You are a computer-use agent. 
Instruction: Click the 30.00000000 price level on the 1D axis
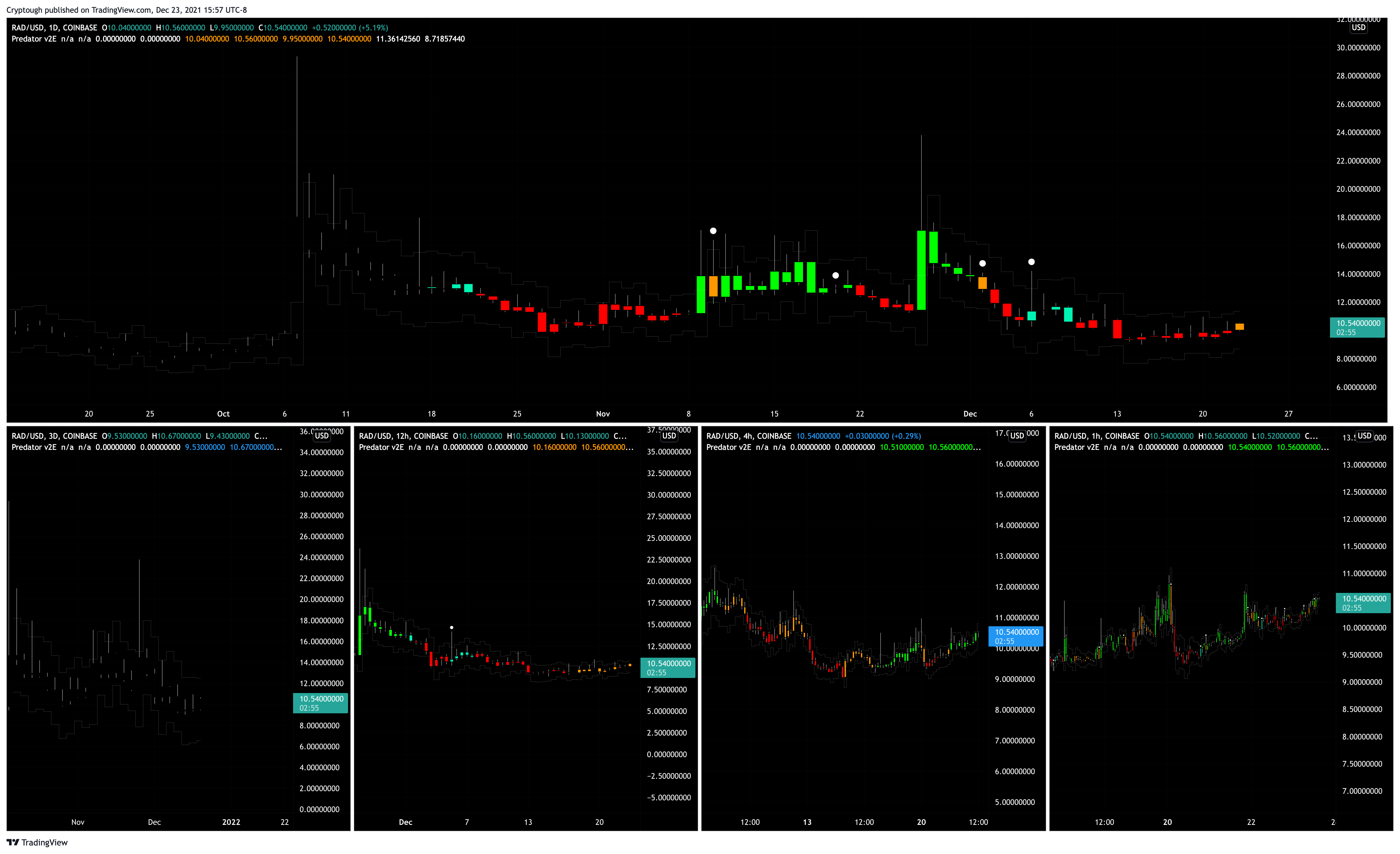[1358, 48]
